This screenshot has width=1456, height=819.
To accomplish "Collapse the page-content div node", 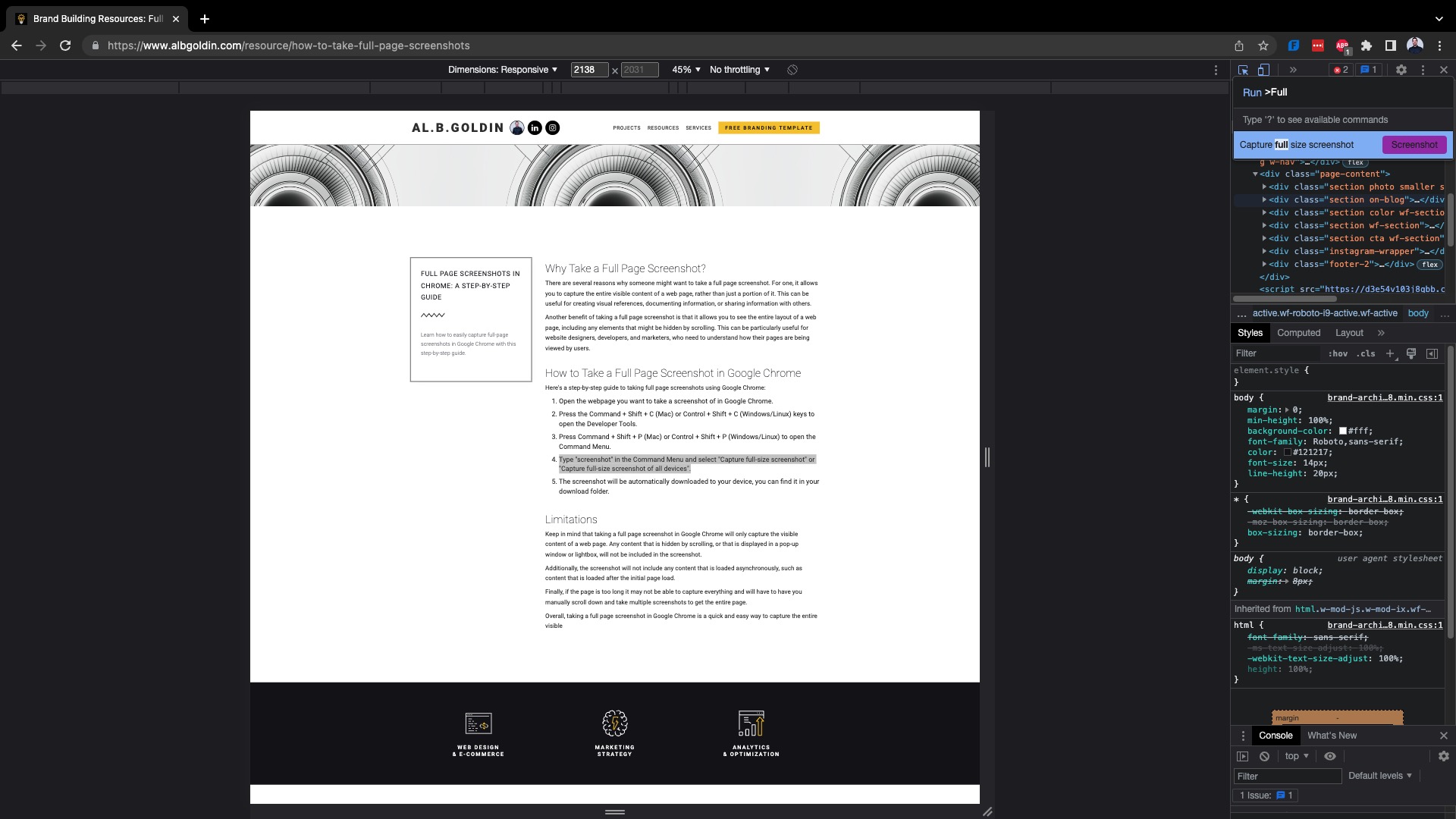I will coord(1255,174).
